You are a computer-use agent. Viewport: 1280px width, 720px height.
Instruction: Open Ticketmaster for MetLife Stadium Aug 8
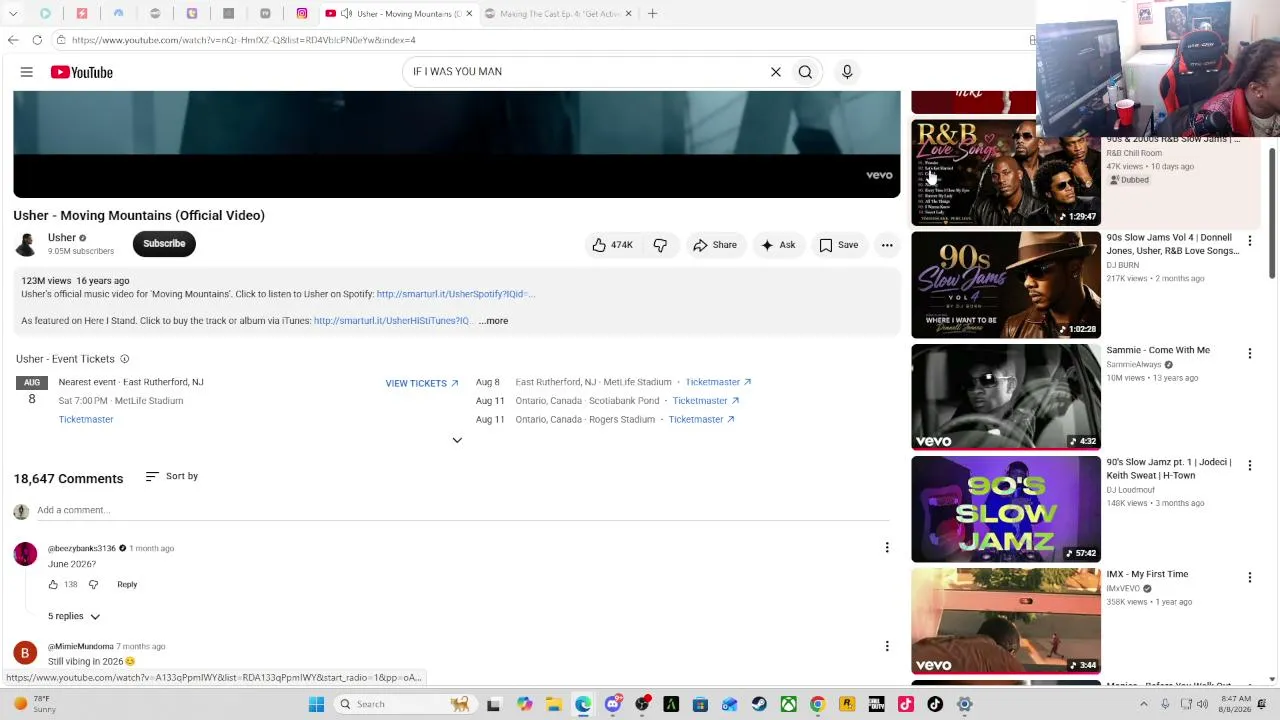click(718, 382)
